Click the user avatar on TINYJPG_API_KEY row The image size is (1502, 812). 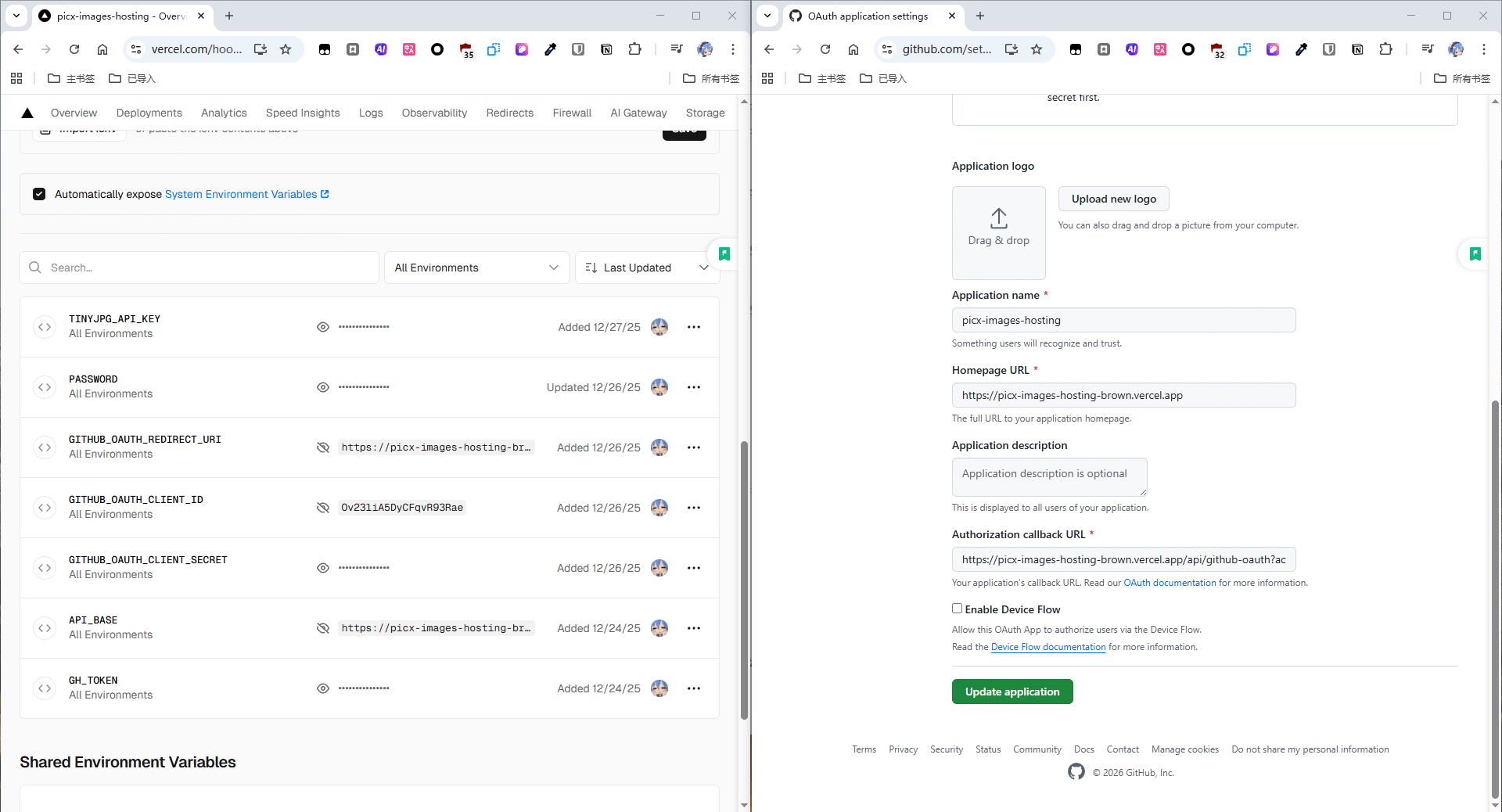[x=659, y=327]
